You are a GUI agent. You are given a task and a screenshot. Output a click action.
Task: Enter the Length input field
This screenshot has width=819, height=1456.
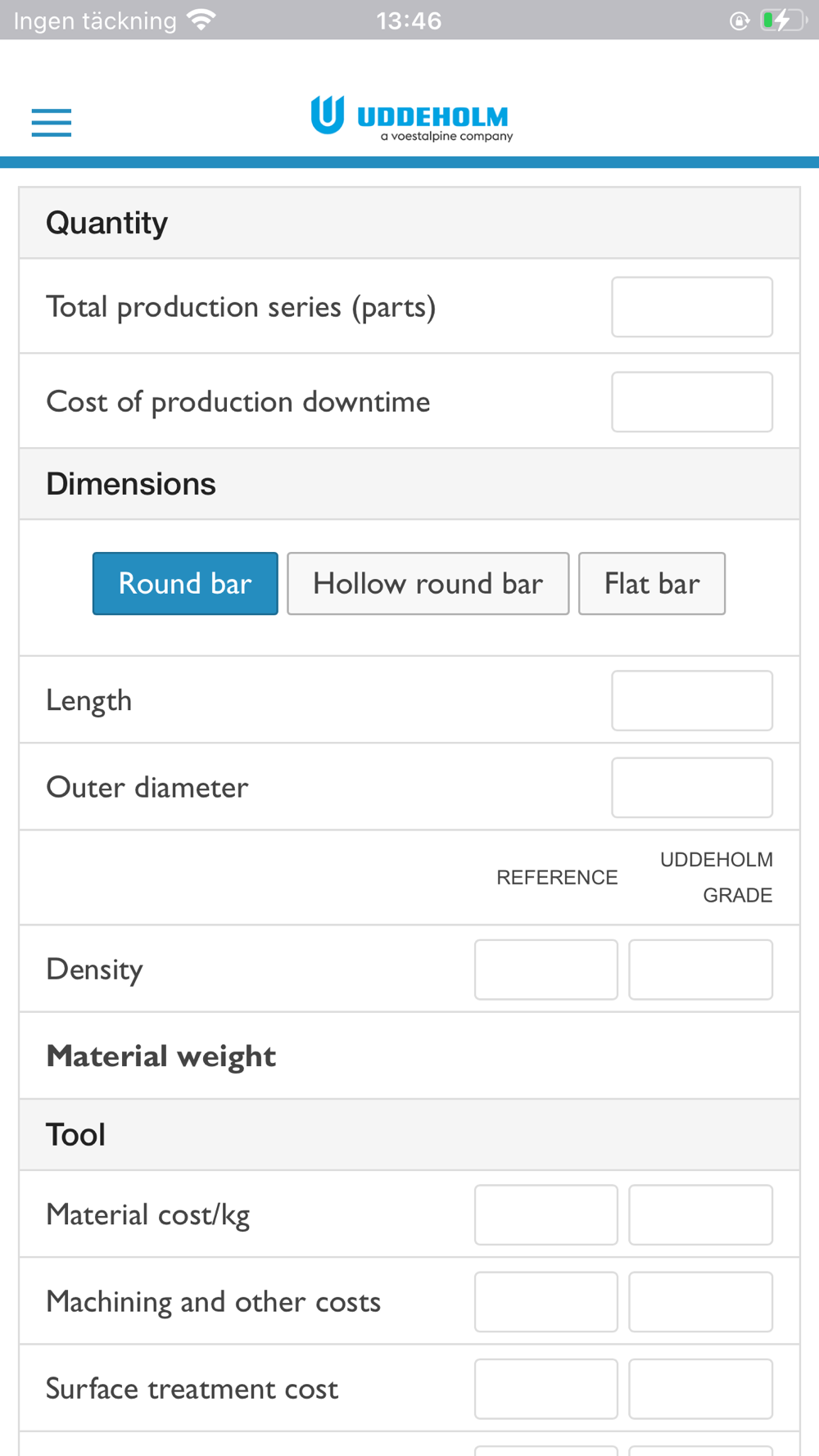(692, 701)
